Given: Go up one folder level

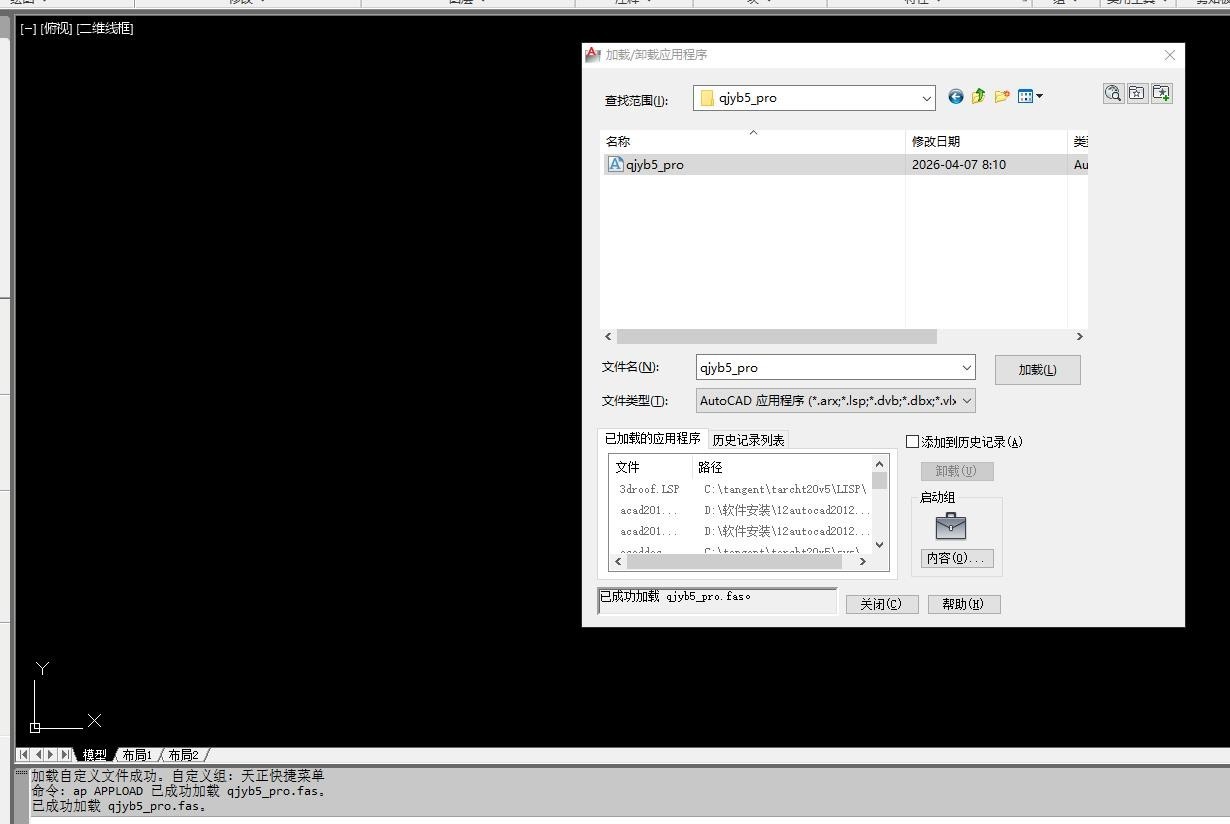Looking at the screenshot, I should (978, 97).
